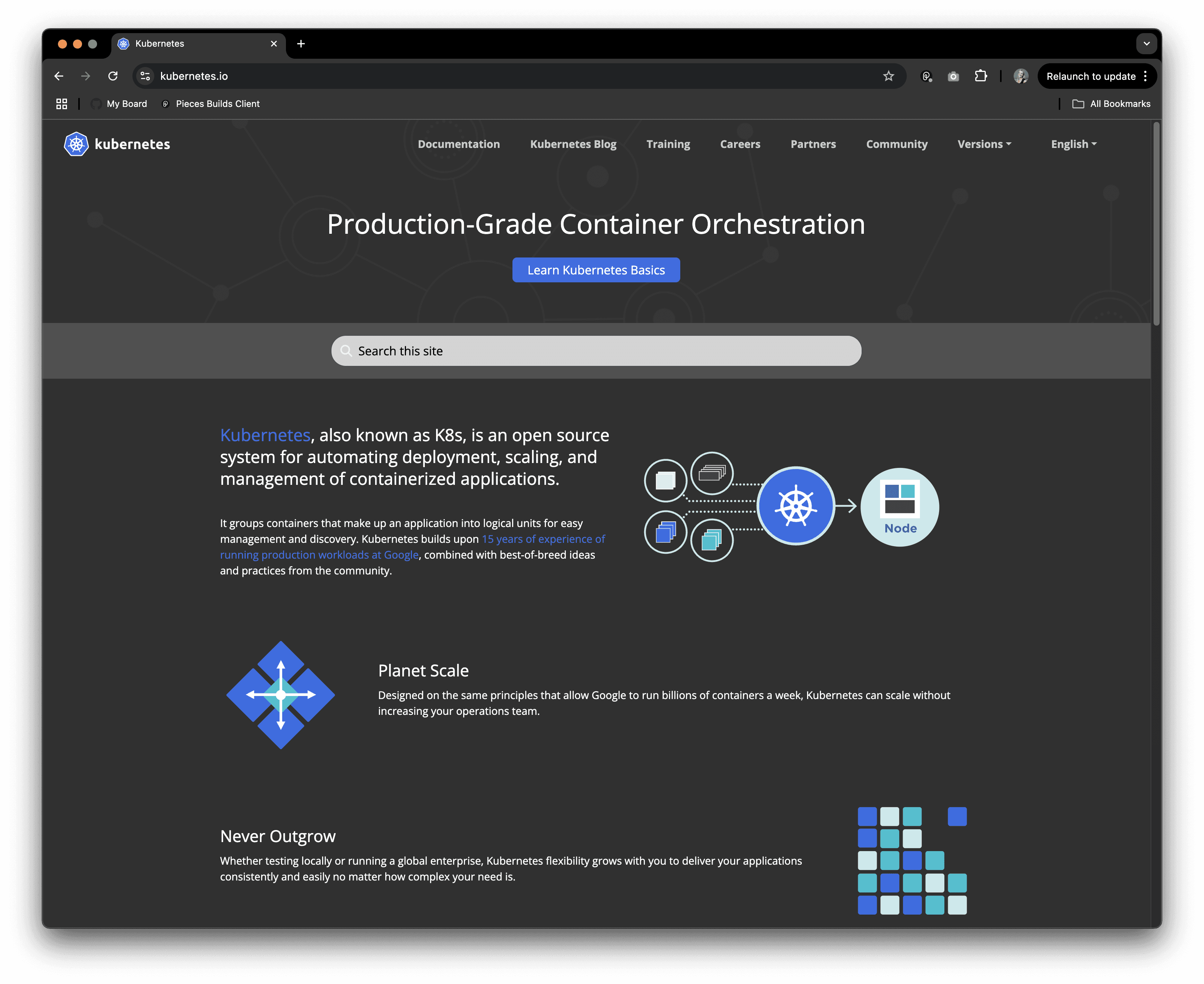Click the Node diagram circle

900,507
